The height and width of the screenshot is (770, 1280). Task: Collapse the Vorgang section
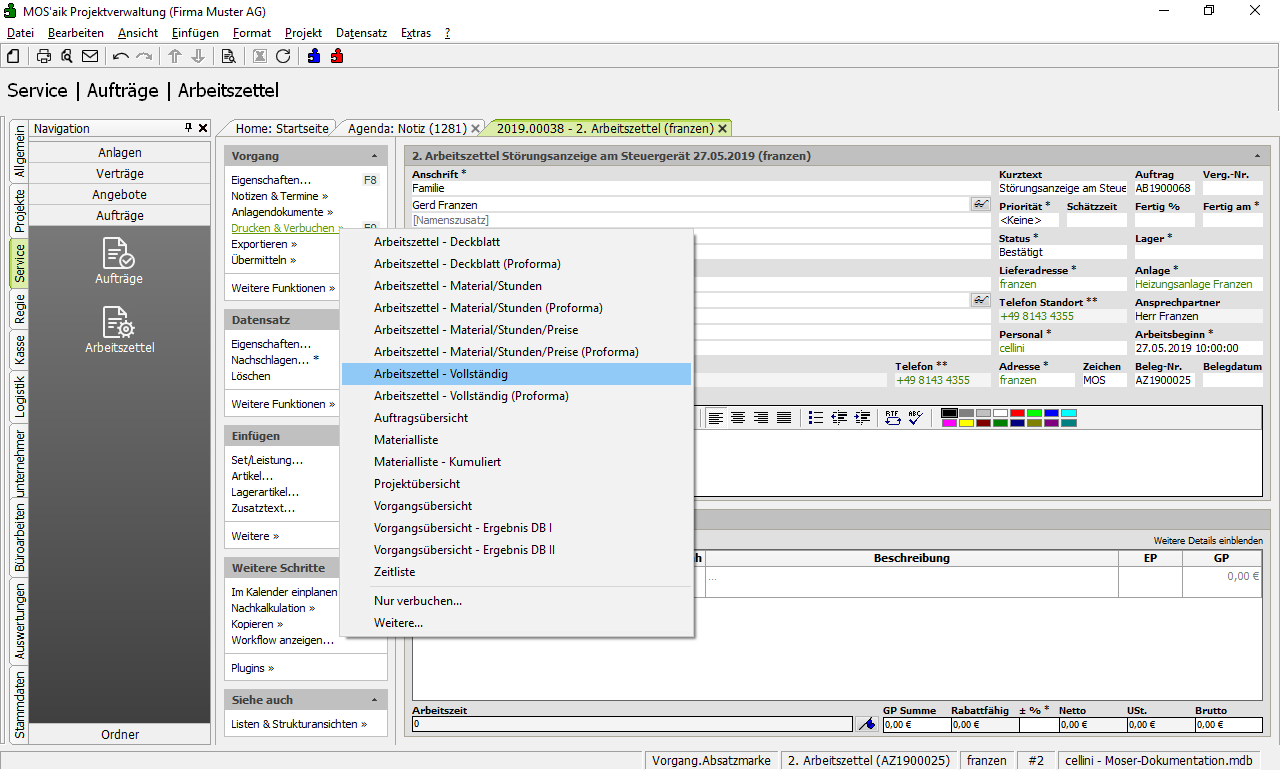pos(374,157)
